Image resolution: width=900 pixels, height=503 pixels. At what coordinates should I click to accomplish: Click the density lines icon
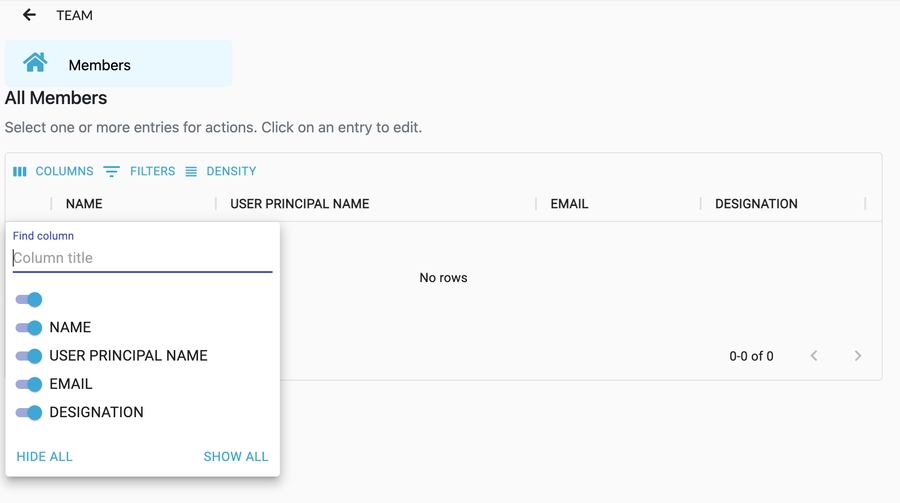tap(191, 172)
